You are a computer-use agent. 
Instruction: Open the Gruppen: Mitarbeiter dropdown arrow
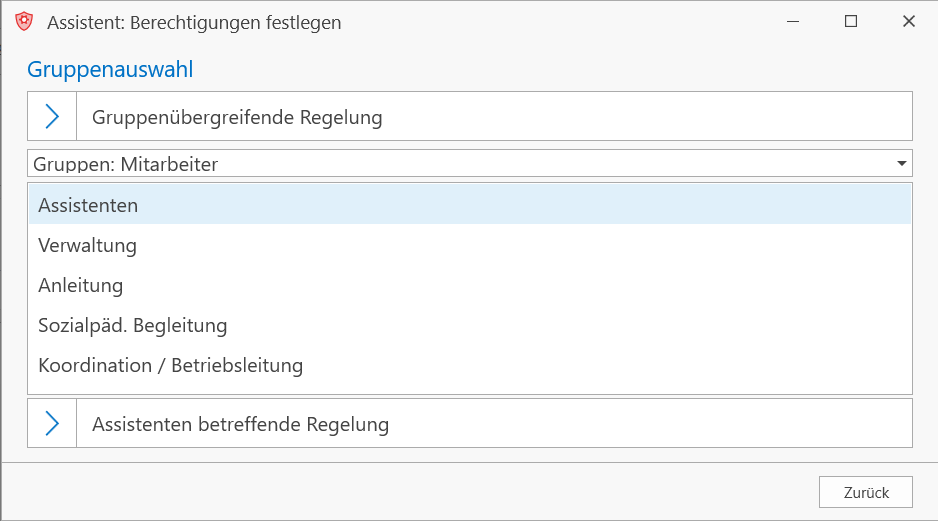[902, 163]
